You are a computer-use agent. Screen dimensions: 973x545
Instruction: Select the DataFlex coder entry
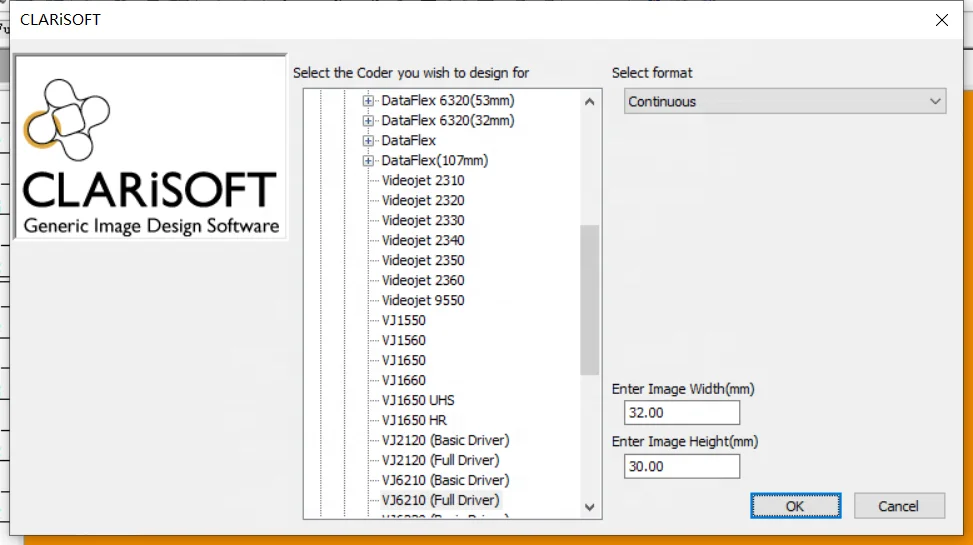click(x=408, y=140)
